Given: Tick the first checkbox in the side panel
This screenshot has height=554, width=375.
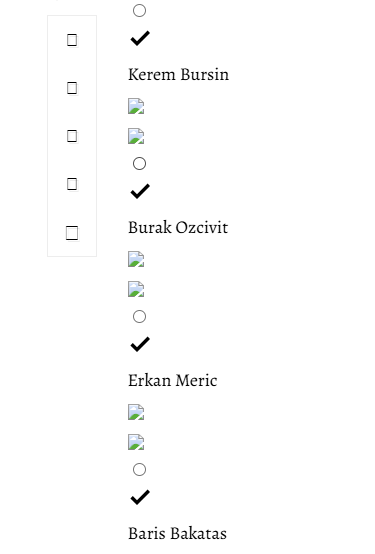Looking at the screenshot, I should pyautogui.click(x=72, y=40).
